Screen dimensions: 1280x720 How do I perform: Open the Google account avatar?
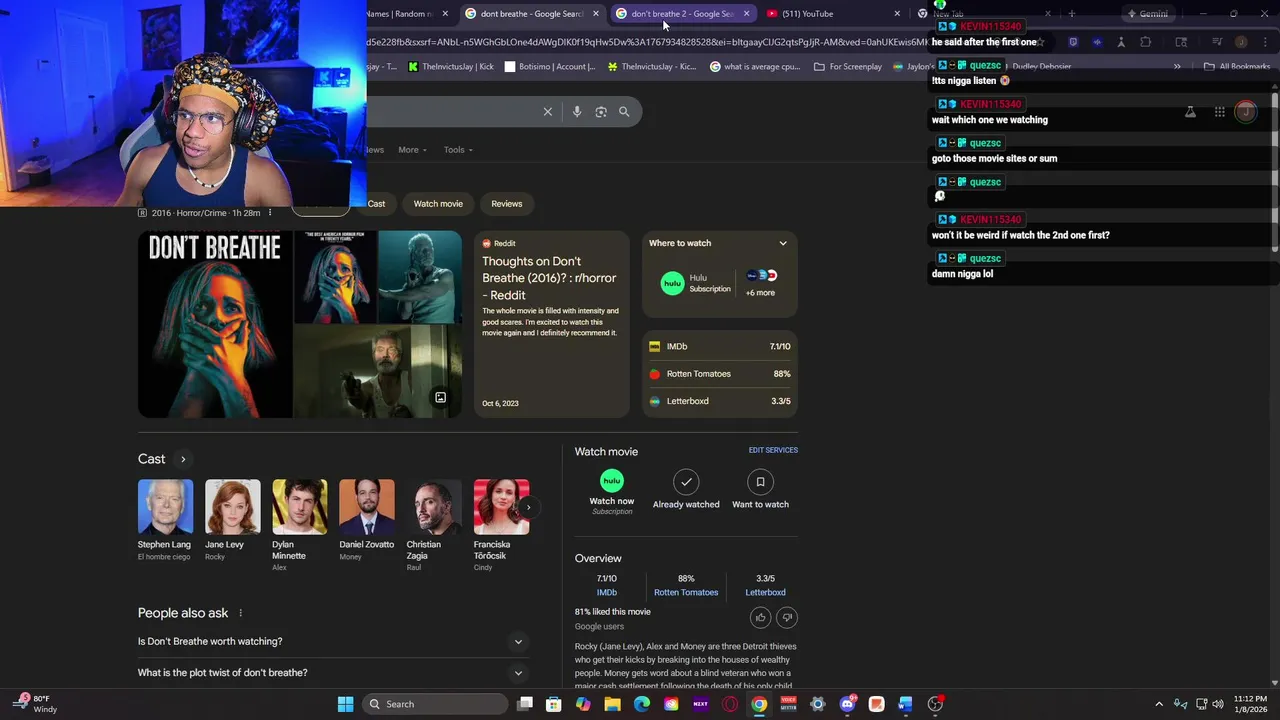coord(1246,112)
